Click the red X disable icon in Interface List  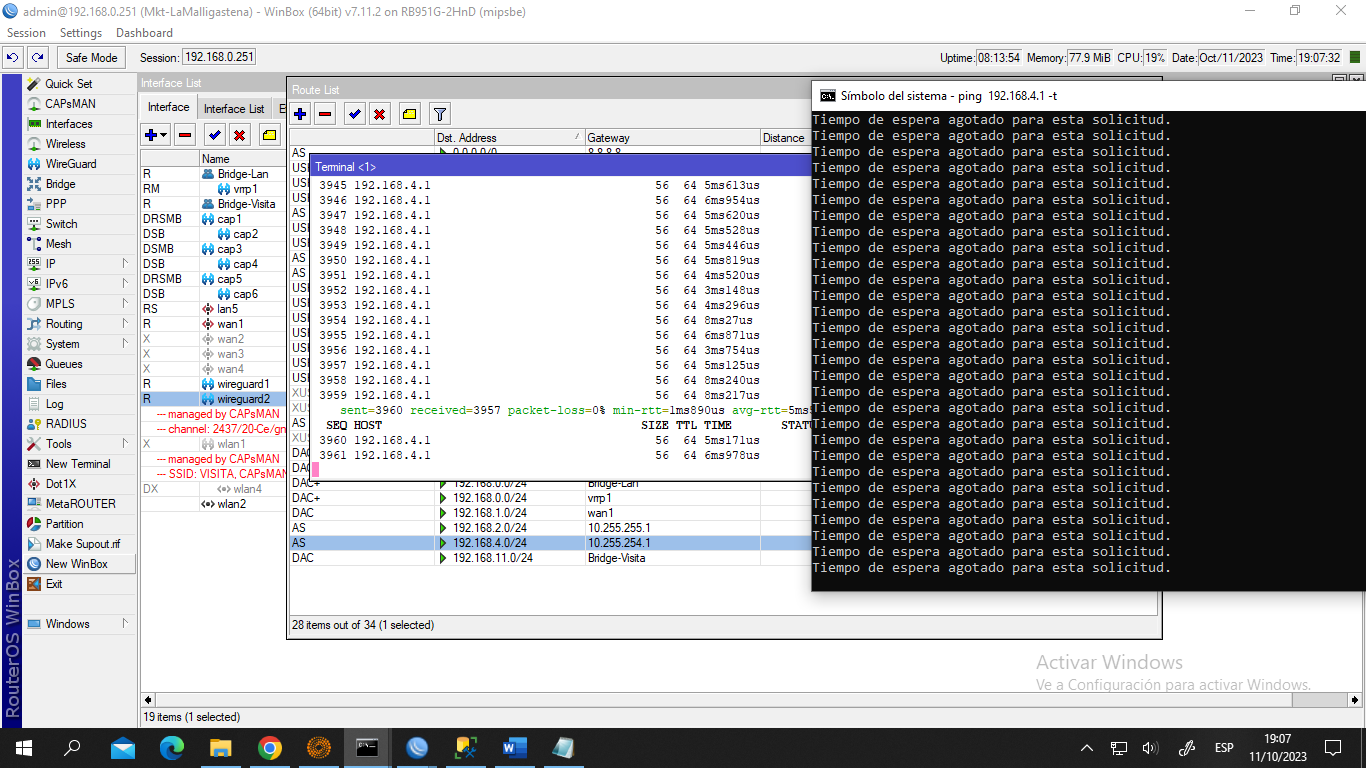pyautogui.click(x=240, y=135)
